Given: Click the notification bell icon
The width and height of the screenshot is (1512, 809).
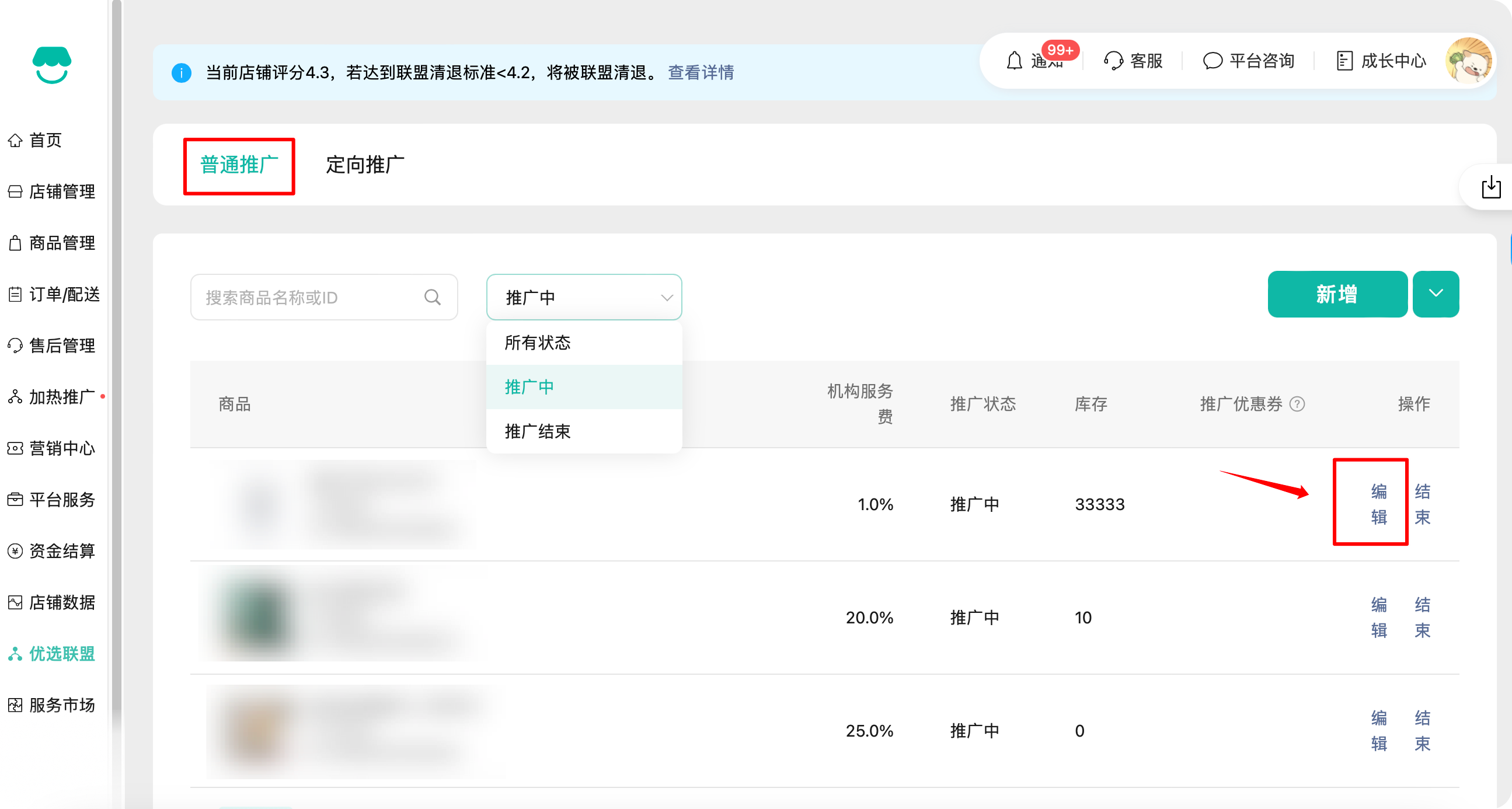Looking at the screenshot, I should (x=1014, y=61).
